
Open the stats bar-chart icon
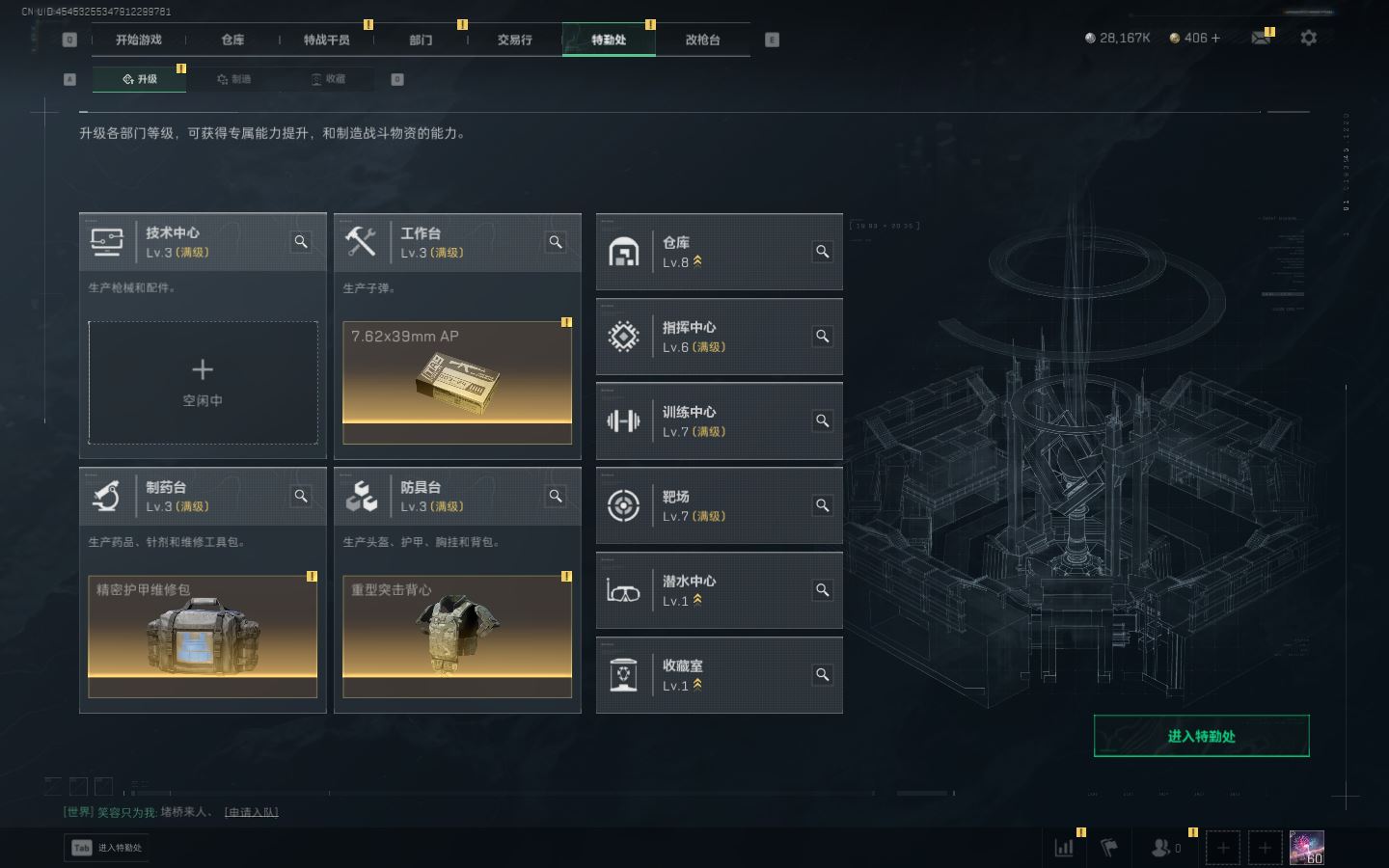point(1065,848)
